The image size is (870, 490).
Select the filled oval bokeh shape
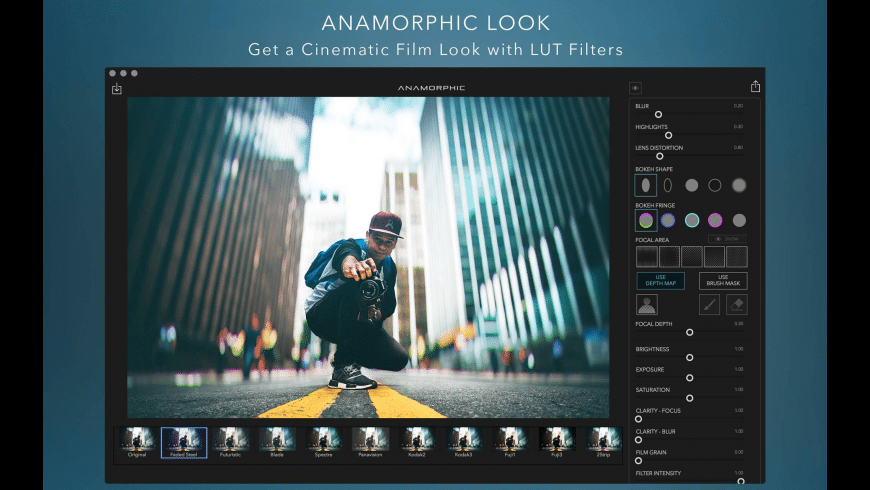(x=645, y=185)
